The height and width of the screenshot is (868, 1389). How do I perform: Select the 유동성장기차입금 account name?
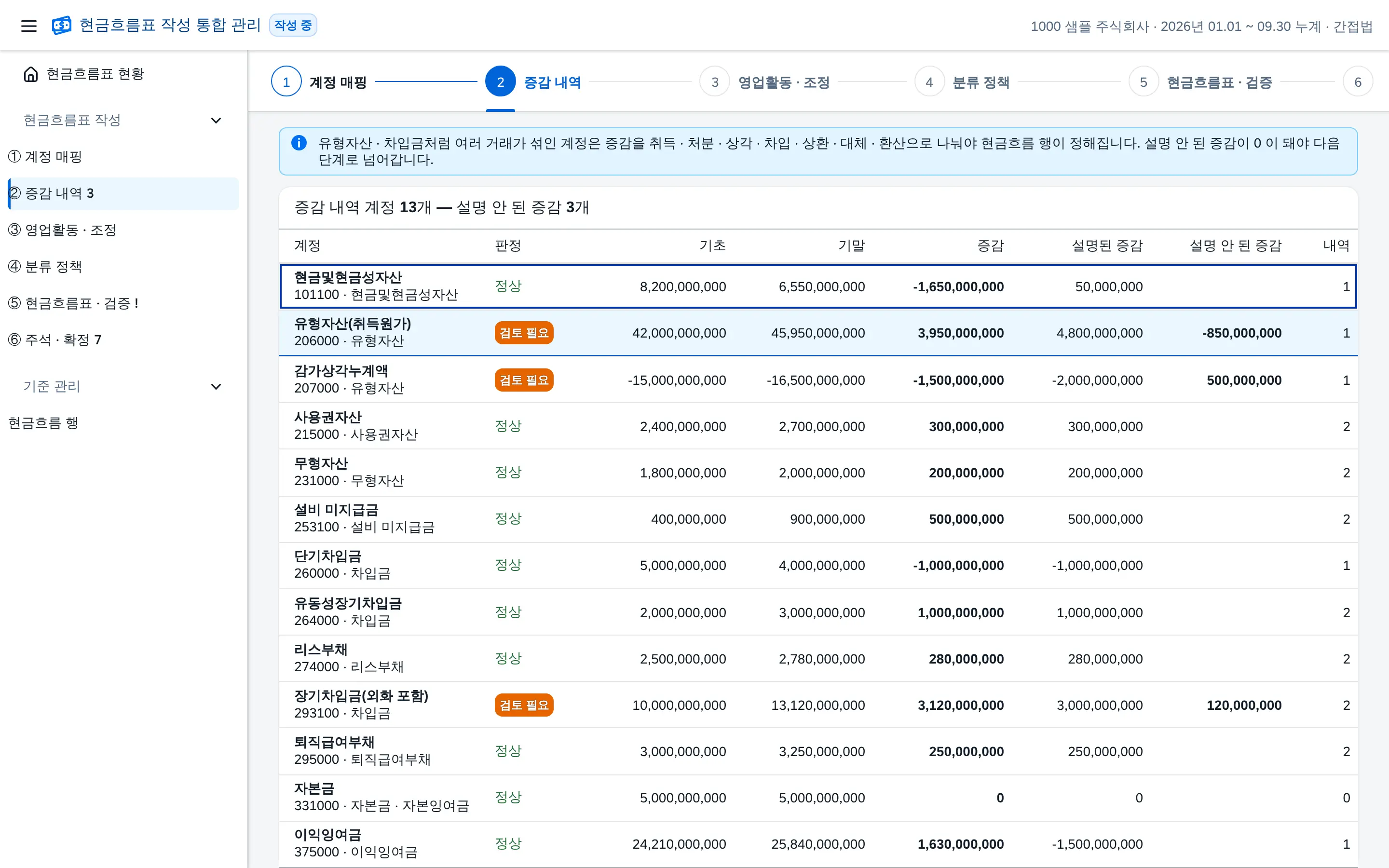click(348, 603)
